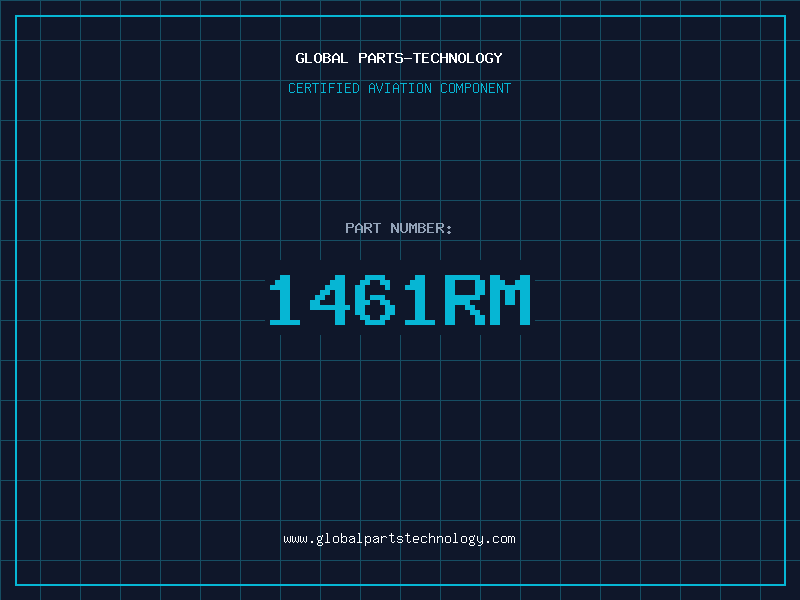
Task: Click the word NUMBER: in the part label
Action: tap(421, 228)
